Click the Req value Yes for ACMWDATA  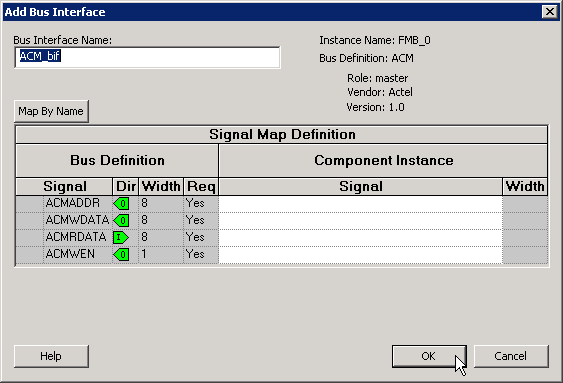pos(195,220)
